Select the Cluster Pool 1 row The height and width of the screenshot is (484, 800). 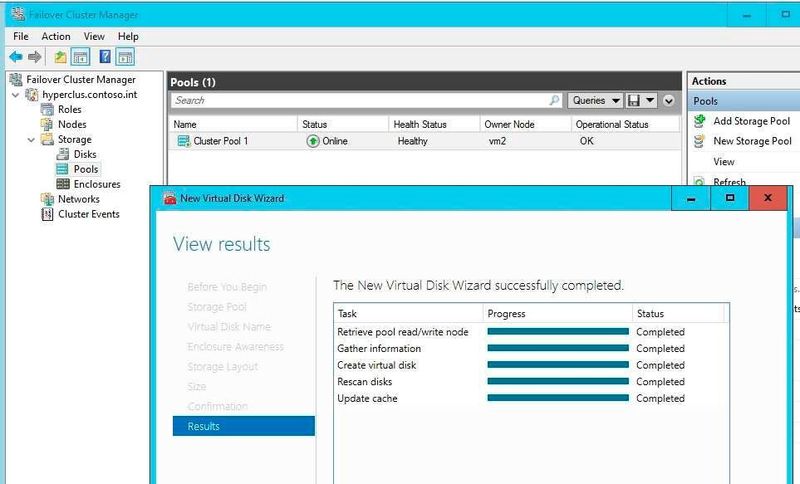pos(424,141)
